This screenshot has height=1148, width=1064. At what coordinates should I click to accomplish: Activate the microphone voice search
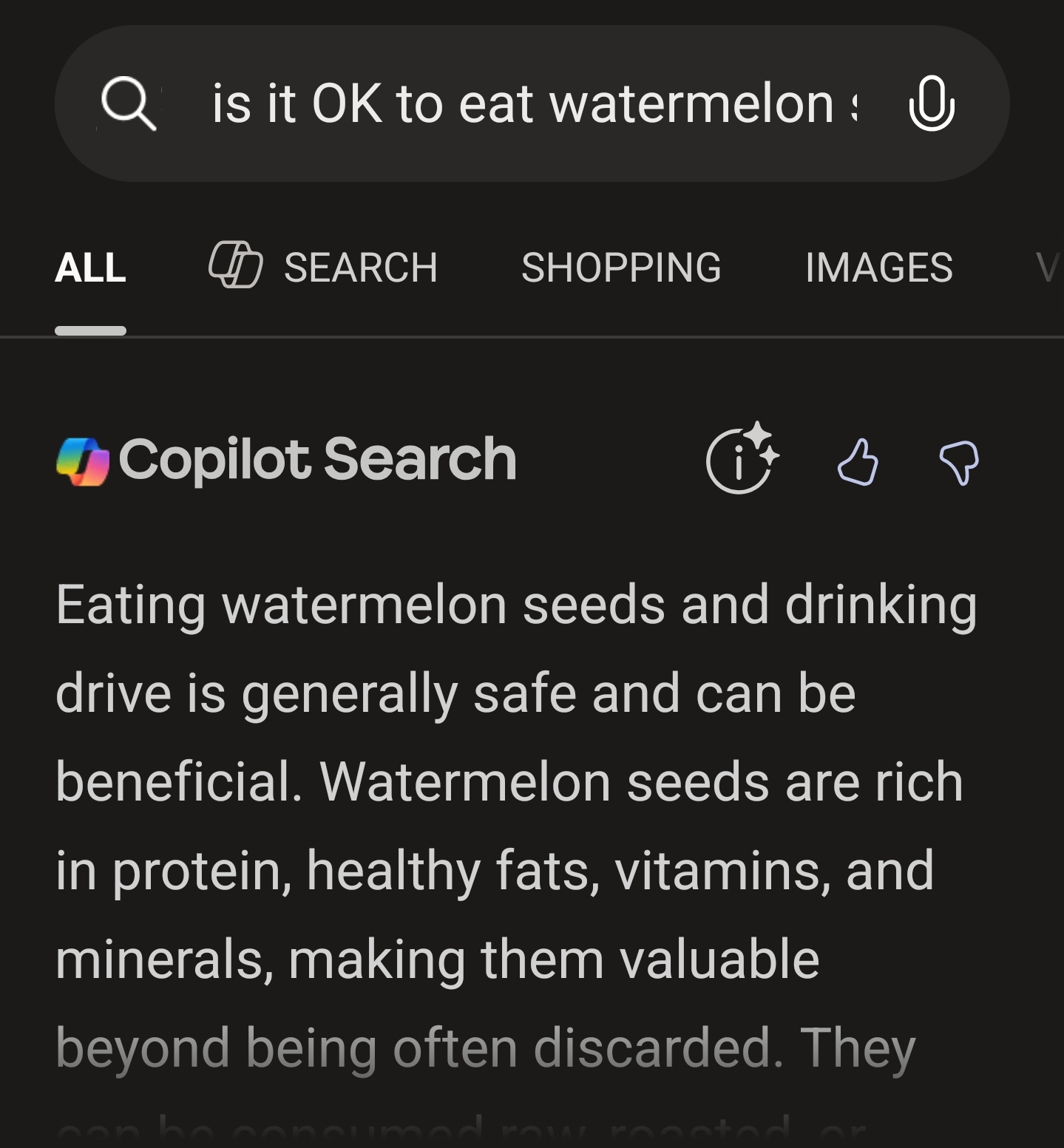[931, 103]
